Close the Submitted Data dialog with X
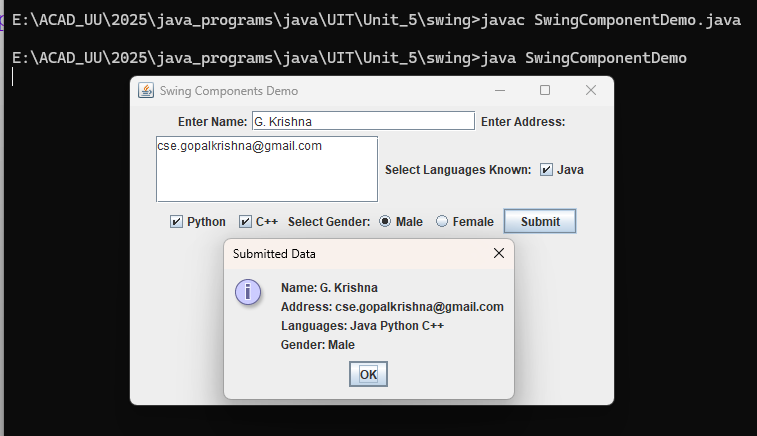757x436 pixels. point(499,253)
